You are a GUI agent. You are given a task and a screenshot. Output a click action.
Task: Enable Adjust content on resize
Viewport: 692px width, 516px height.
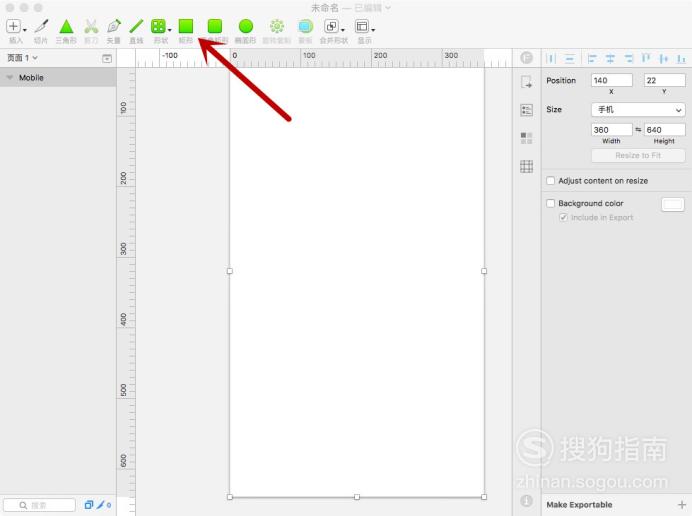pos(550,181)
